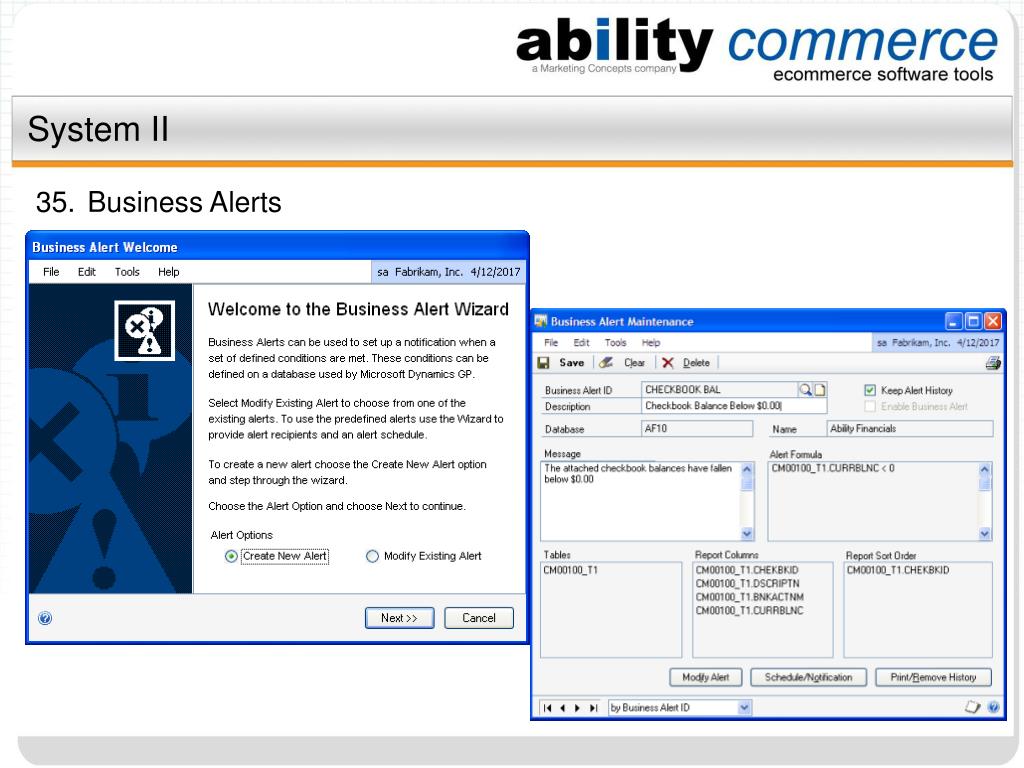
Task: Click Modify Alert button
Action: tap(706, 677)
